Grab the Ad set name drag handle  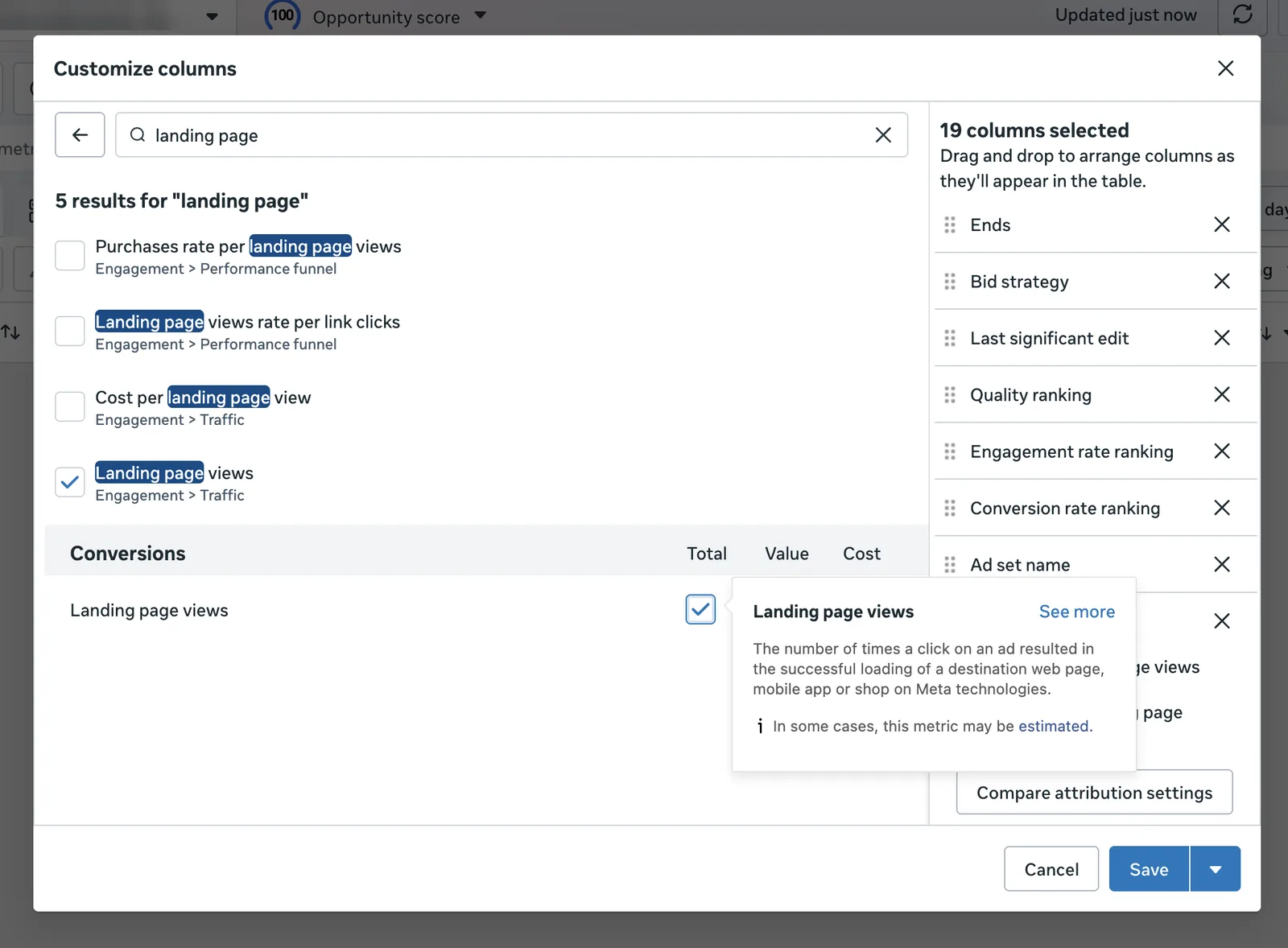coord(950,565)
